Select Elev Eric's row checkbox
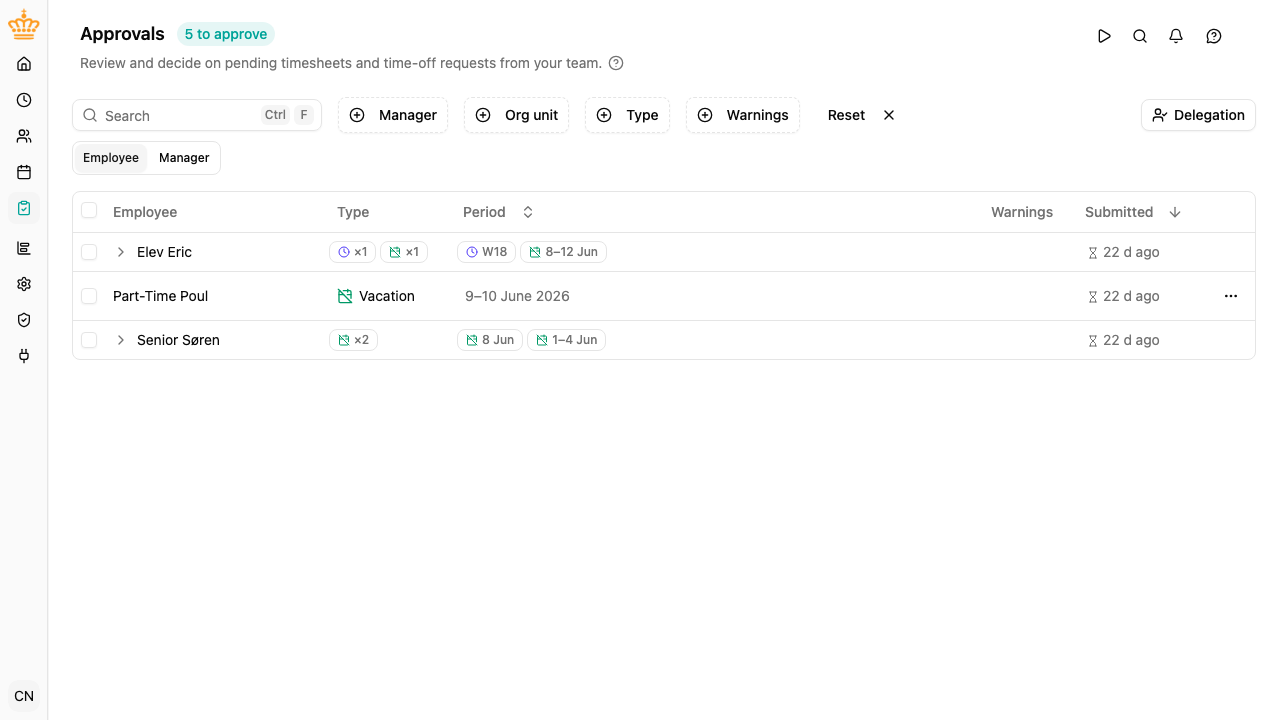Viewport: 1280px width, 720px height. 89,252
